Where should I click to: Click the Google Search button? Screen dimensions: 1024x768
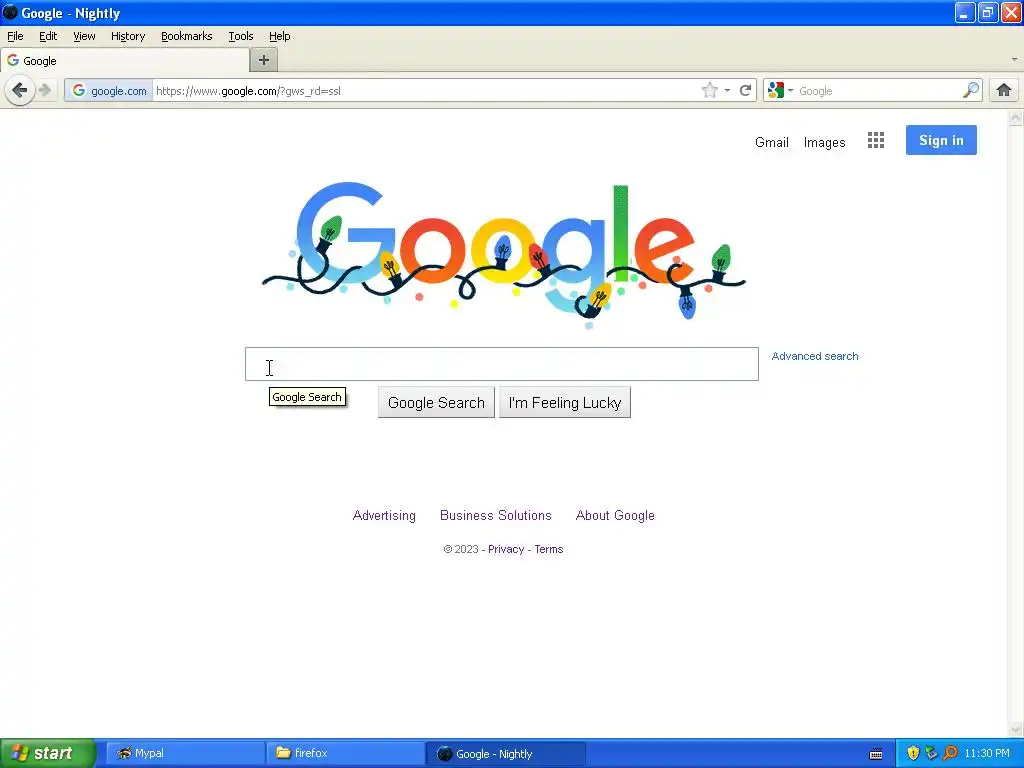436,402
